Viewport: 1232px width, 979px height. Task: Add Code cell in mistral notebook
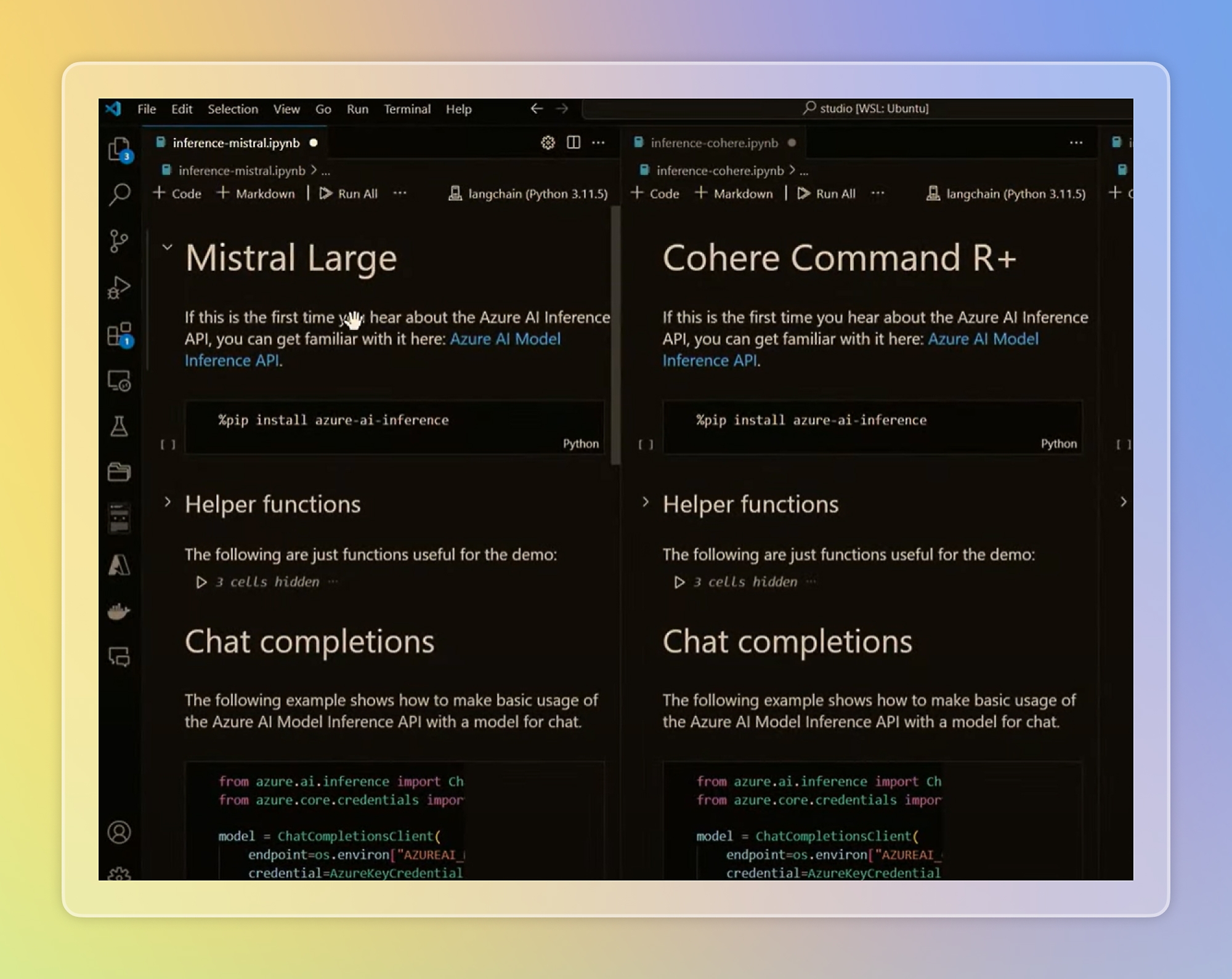click(177, 193)
